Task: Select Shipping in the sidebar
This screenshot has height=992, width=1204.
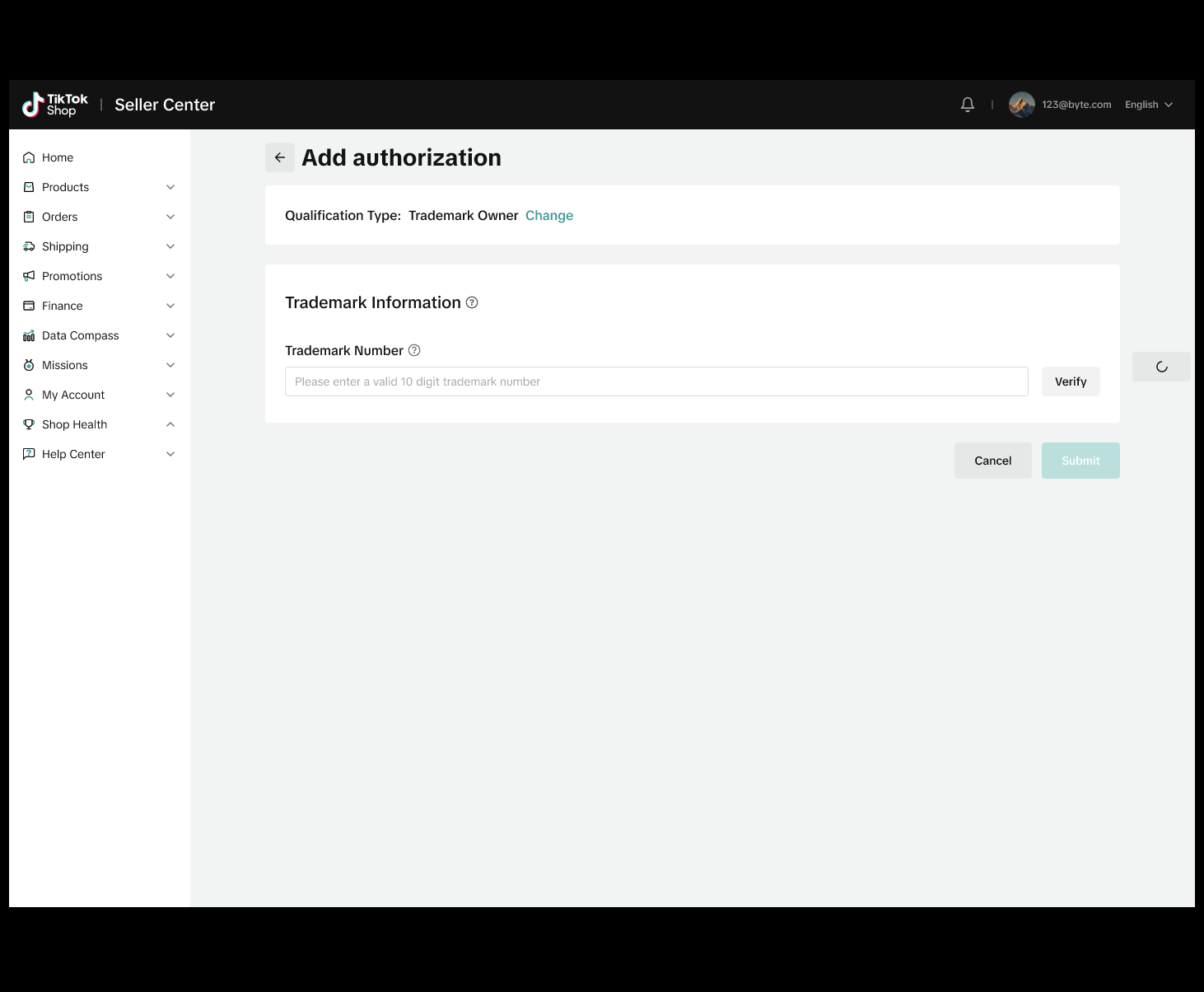Action: 65,246
